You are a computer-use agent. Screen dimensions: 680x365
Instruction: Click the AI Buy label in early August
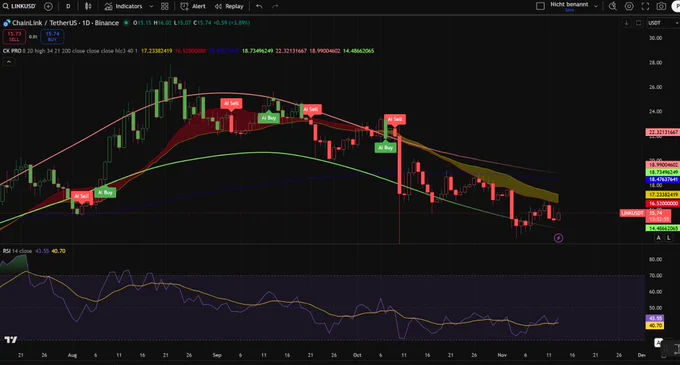tap(105, 192)
